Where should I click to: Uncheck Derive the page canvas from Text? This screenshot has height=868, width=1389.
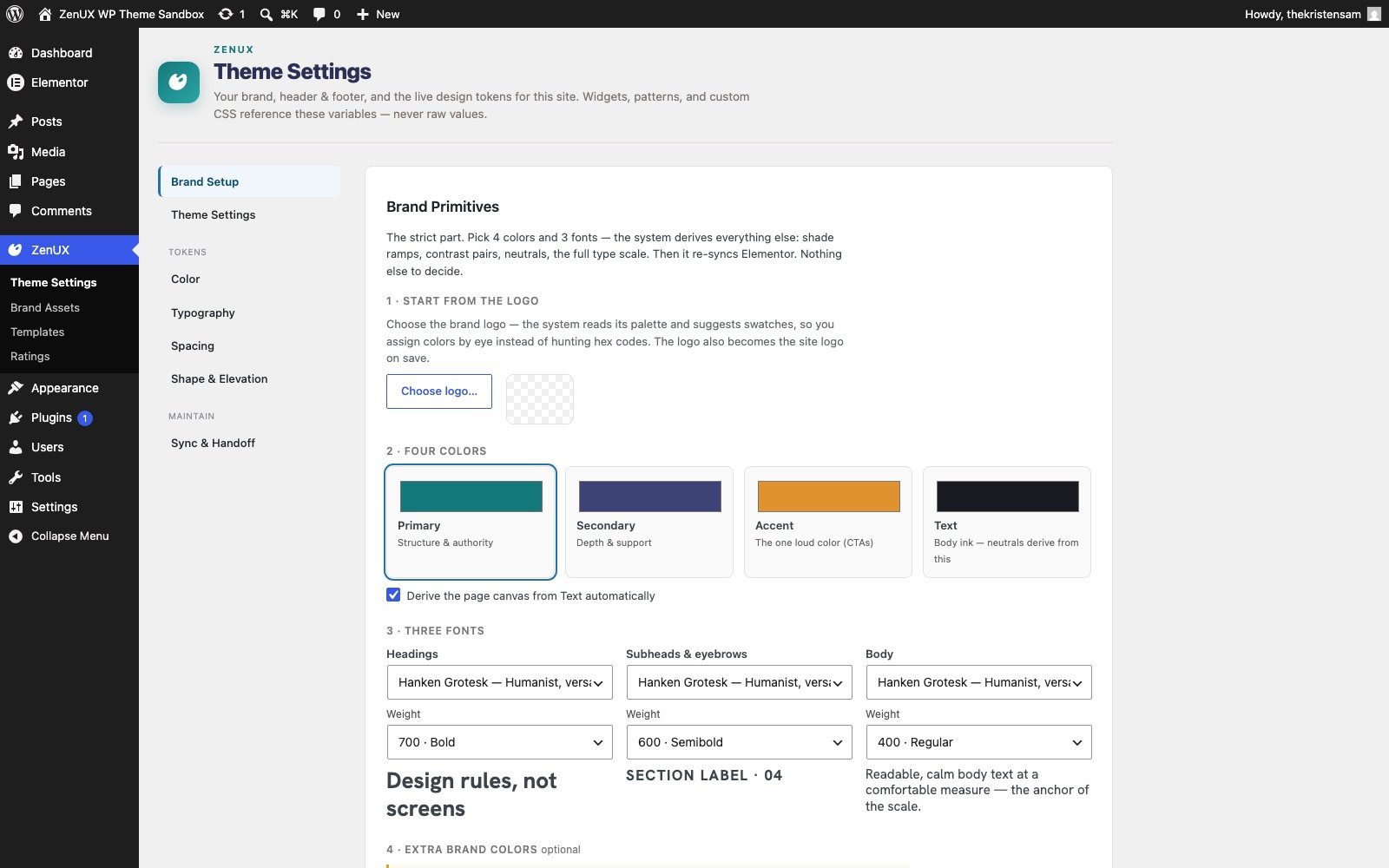pos(393,595)
